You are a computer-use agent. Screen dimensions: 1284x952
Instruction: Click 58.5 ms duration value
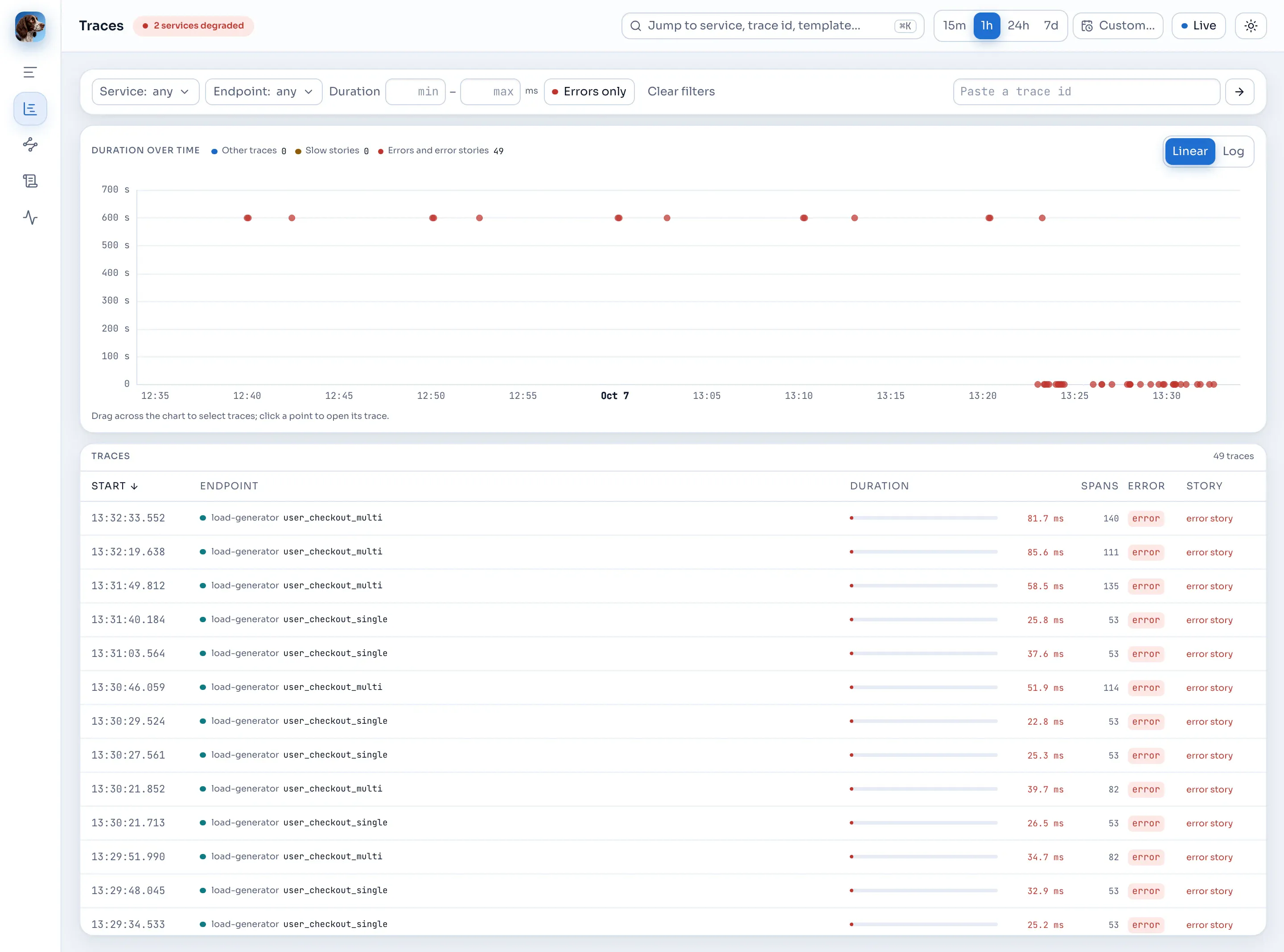(1045, 586)
